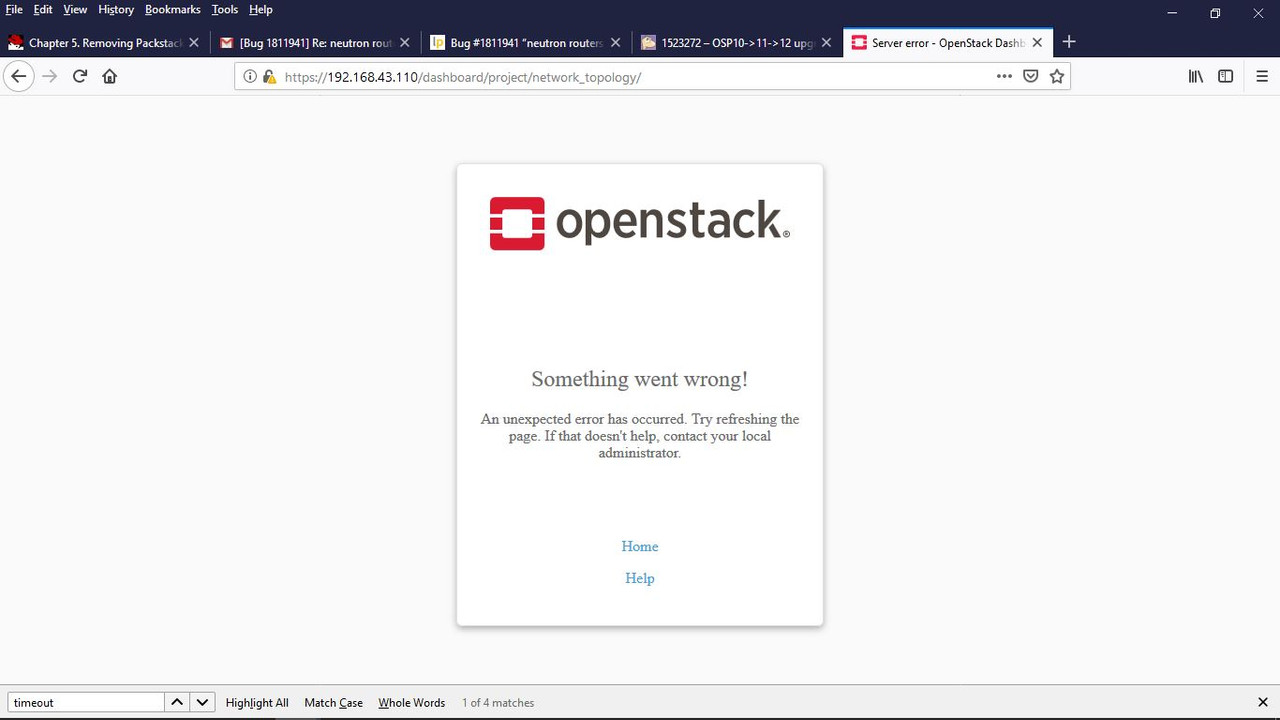The width and height of the screenshot is (1280, 720).
Task: Bookmark this page with the star
Action: click(x=1057, y=76)
